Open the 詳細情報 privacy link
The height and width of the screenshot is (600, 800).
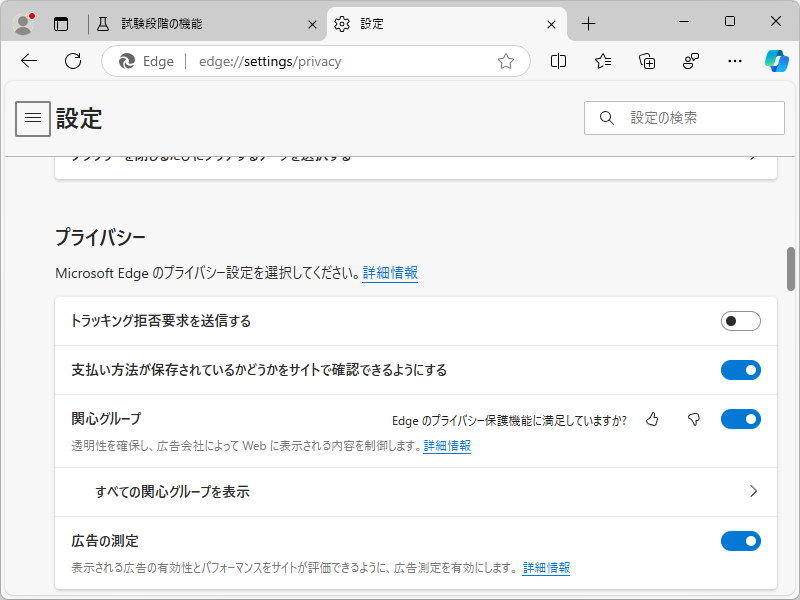click(390, 272)
